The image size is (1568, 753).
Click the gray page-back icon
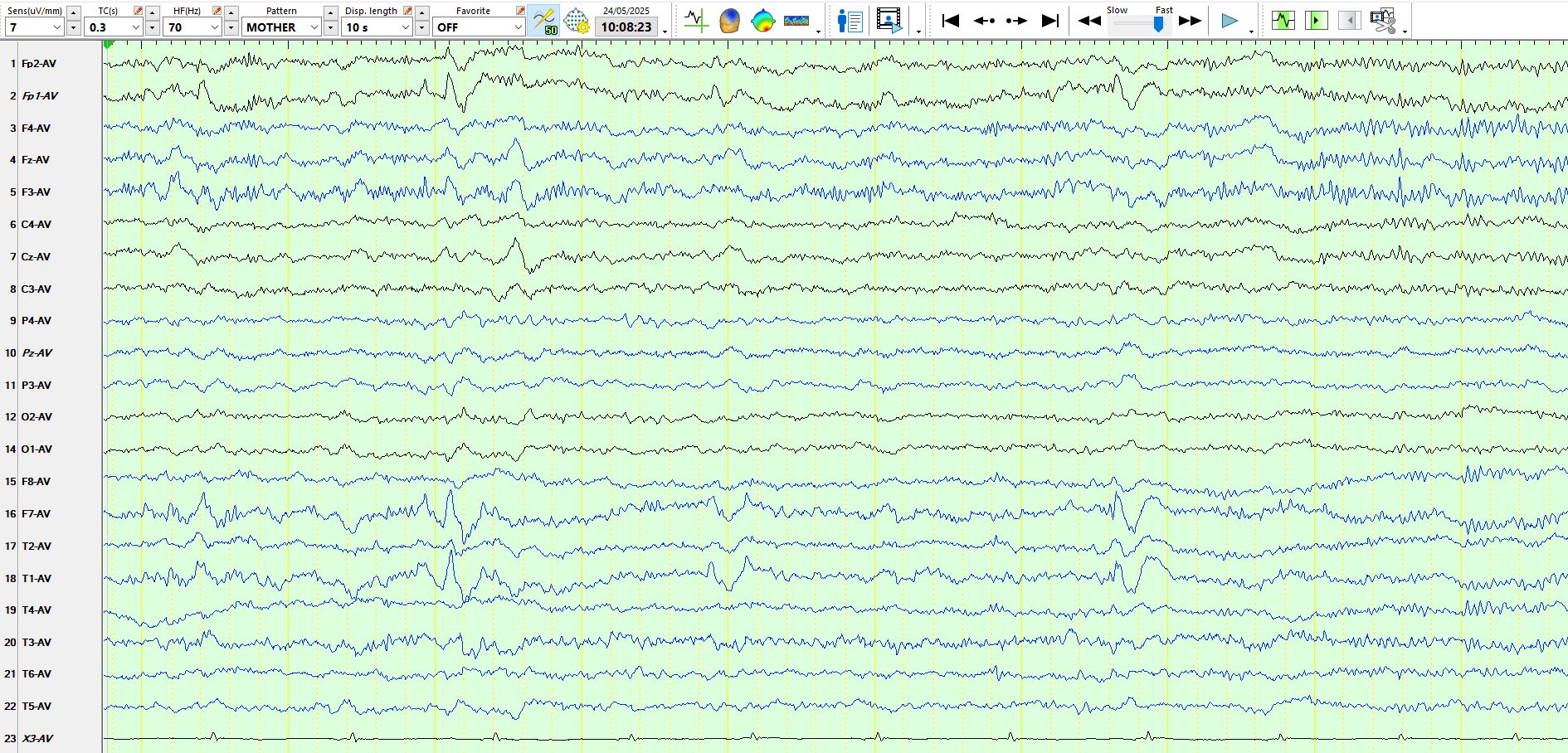click(1349, 20)
